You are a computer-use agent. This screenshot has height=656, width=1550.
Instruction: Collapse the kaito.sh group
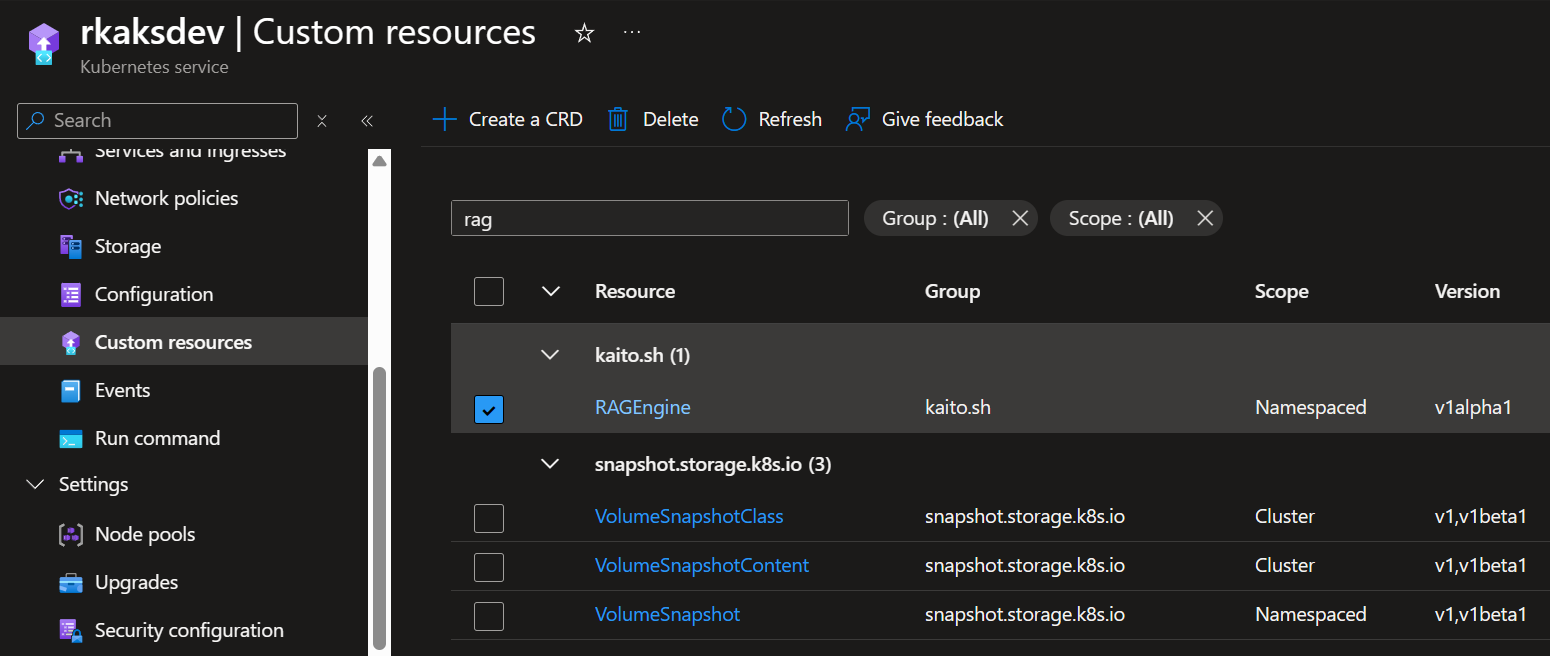[x=550, y=355]
